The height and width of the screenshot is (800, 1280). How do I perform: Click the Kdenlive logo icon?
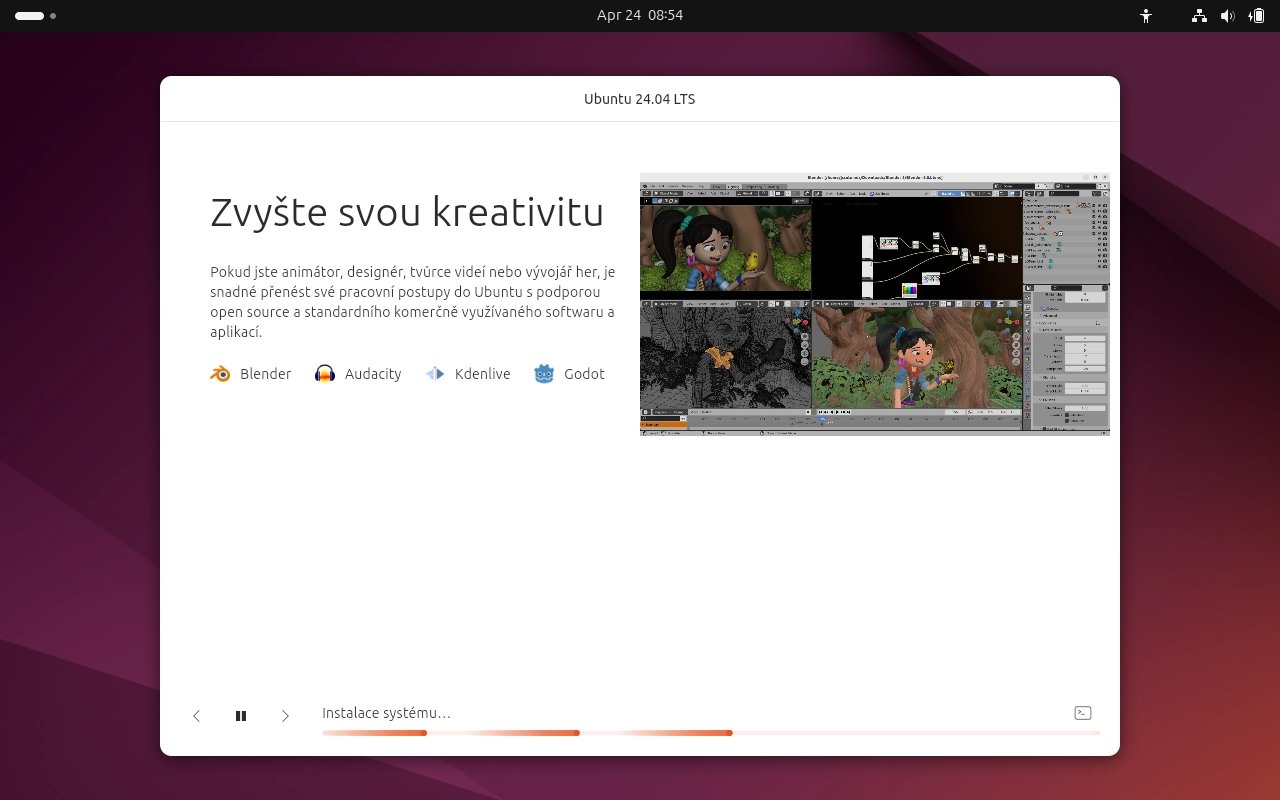pyautogui.click(x=435, y=374)
